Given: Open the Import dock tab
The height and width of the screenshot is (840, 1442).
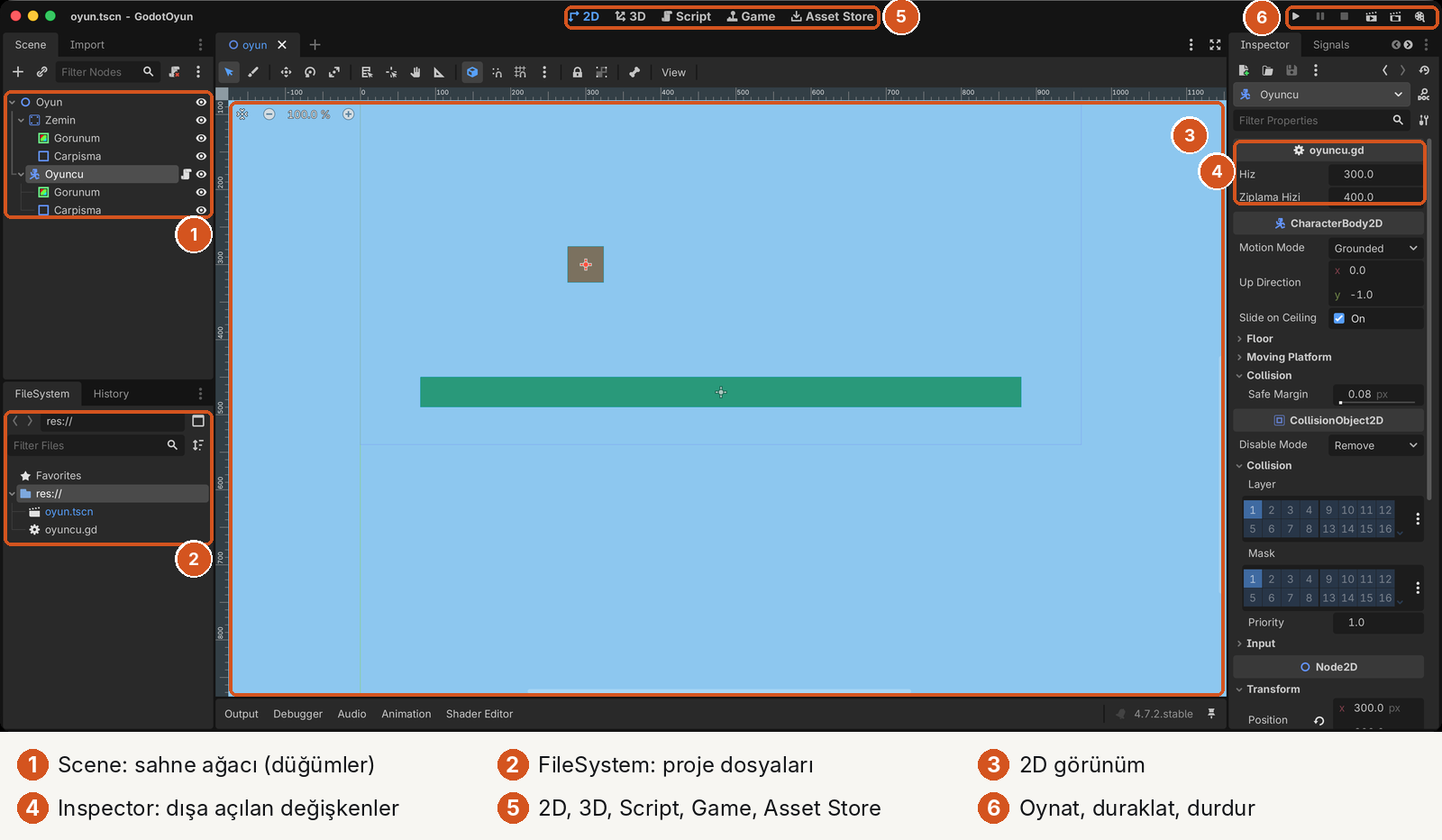Looking at the screenshot, I should (x=87, y=45).
